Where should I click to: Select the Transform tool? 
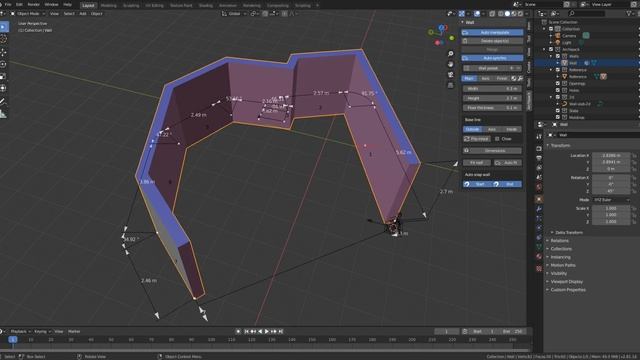click(x=3, y=88)
